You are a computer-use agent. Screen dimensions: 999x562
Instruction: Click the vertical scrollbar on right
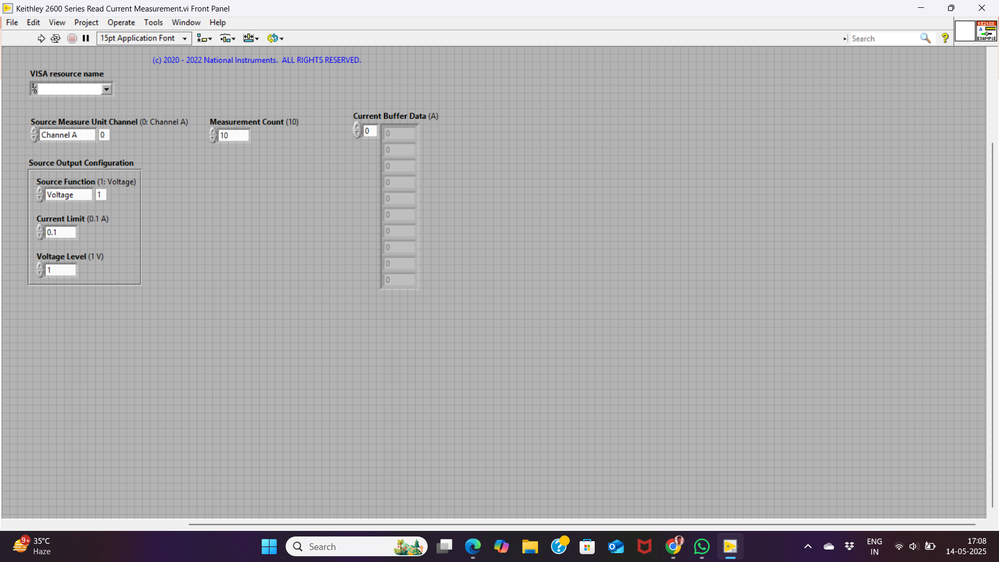(992, 325)
